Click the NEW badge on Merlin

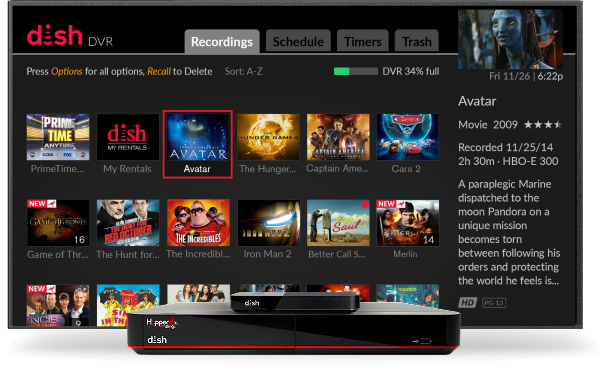(x=391, y=204)
